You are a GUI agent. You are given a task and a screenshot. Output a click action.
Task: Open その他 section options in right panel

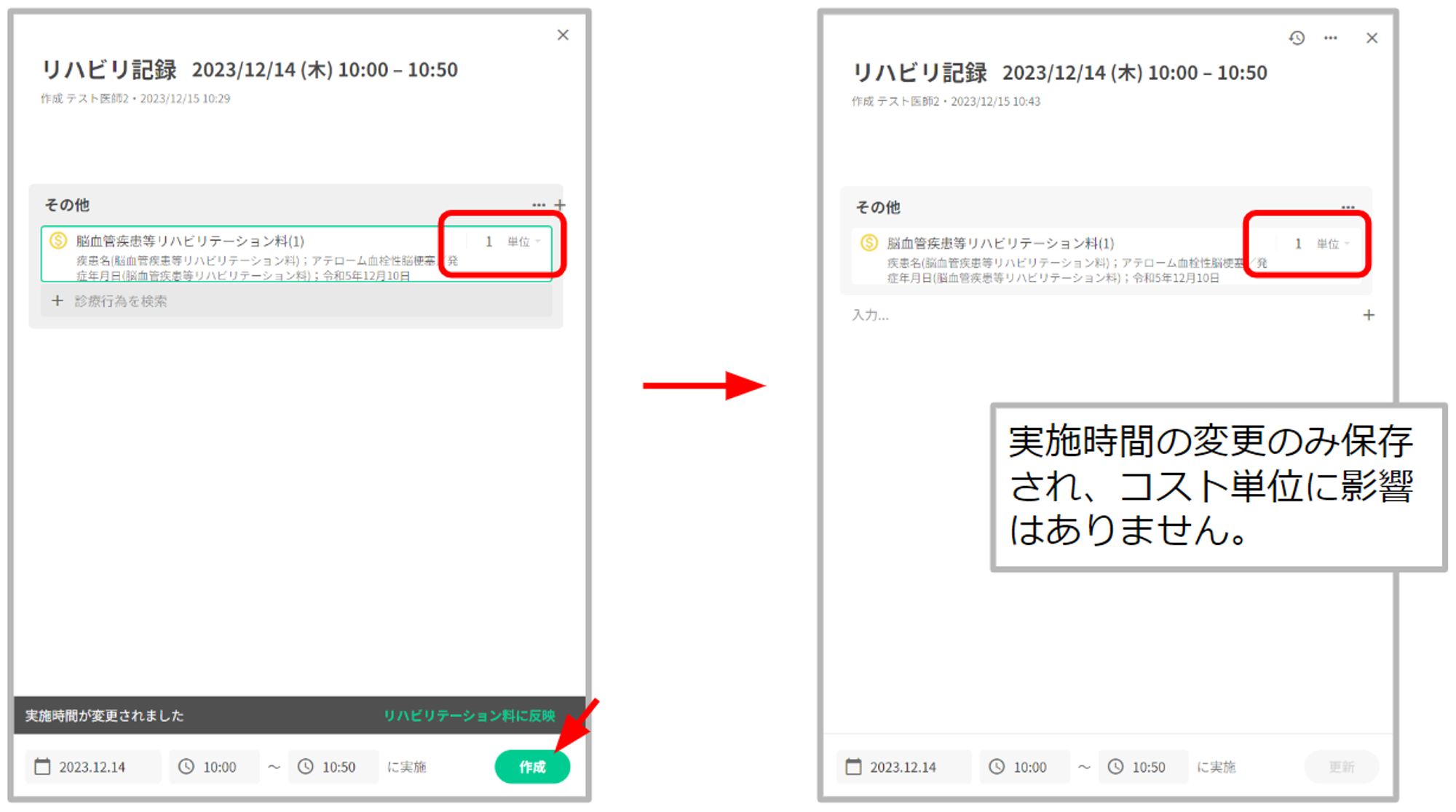[x=1348, y=207]
